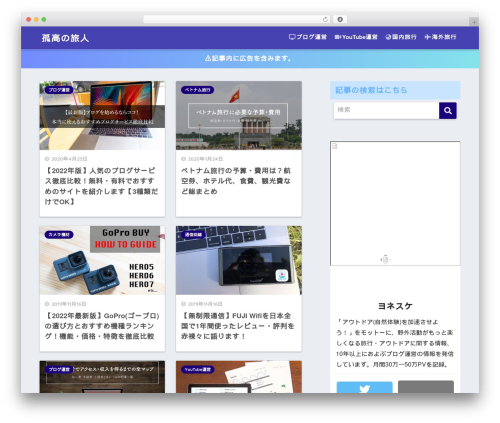
Task: Click the monitor icon beside ブログ運営 in header
Action: point(292,37)
